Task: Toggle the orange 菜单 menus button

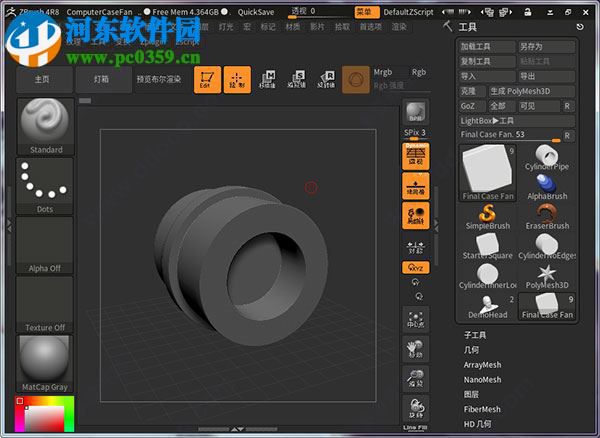Action: point(367,12)
